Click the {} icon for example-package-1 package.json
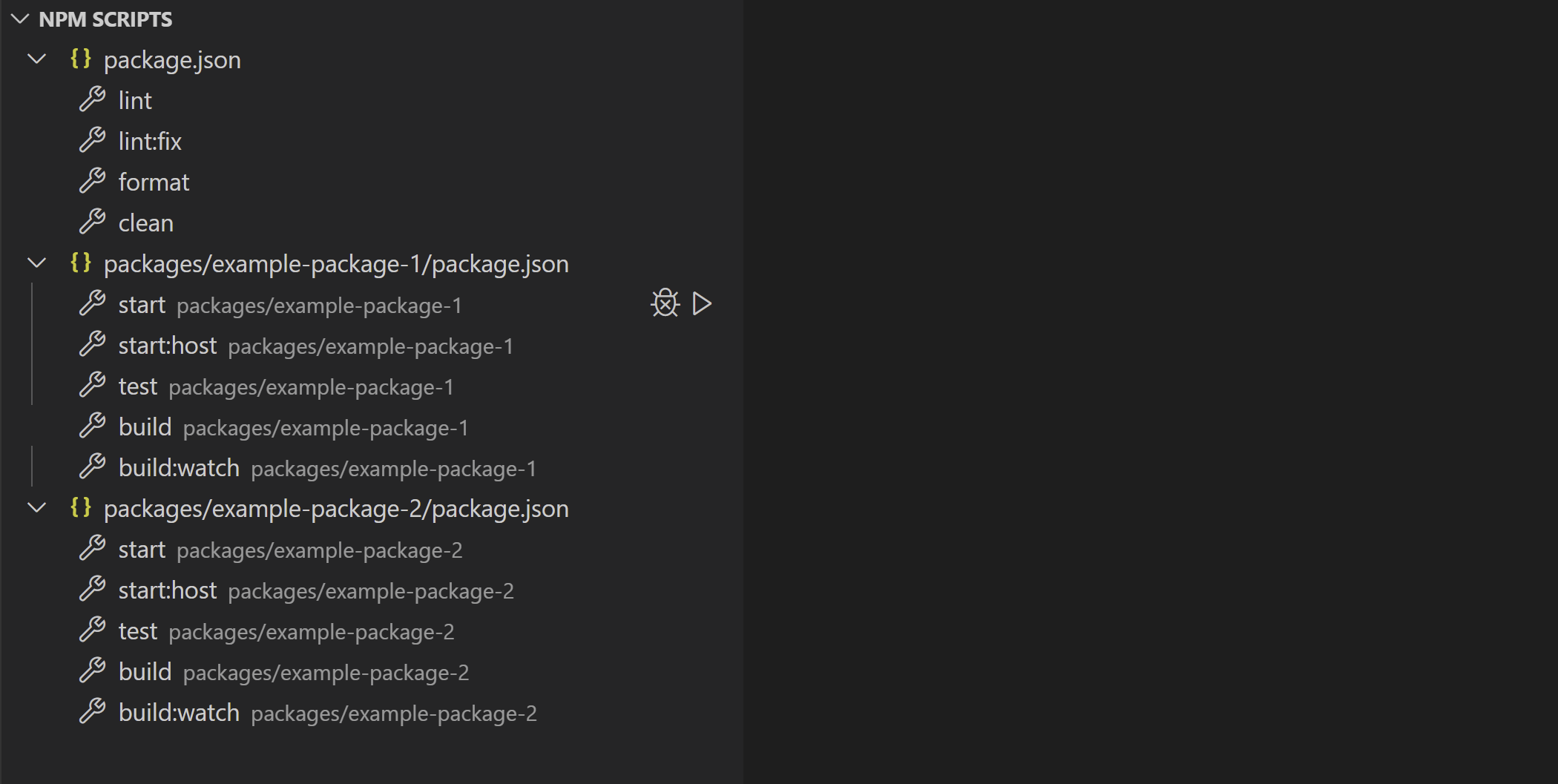1558x784 pixels. coord(81,263)
